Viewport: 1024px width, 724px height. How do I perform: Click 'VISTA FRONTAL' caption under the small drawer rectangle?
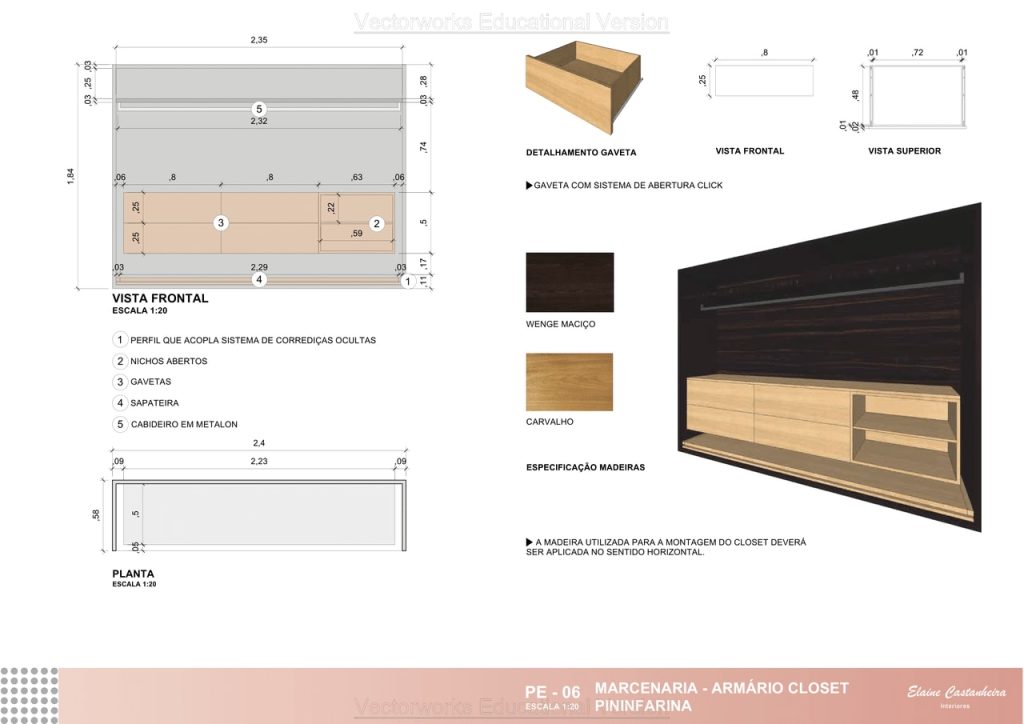(x=750, y=151)
